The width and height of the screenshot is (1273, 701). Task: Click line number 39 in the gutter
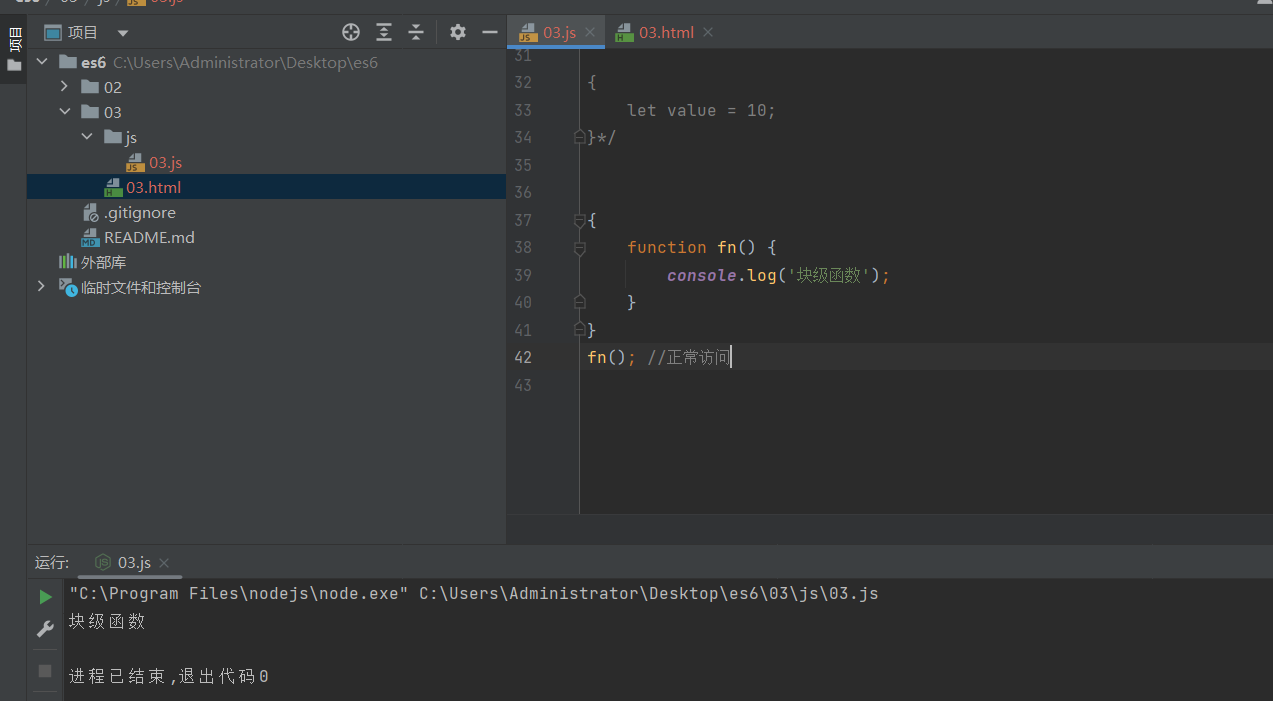point(523,275)
